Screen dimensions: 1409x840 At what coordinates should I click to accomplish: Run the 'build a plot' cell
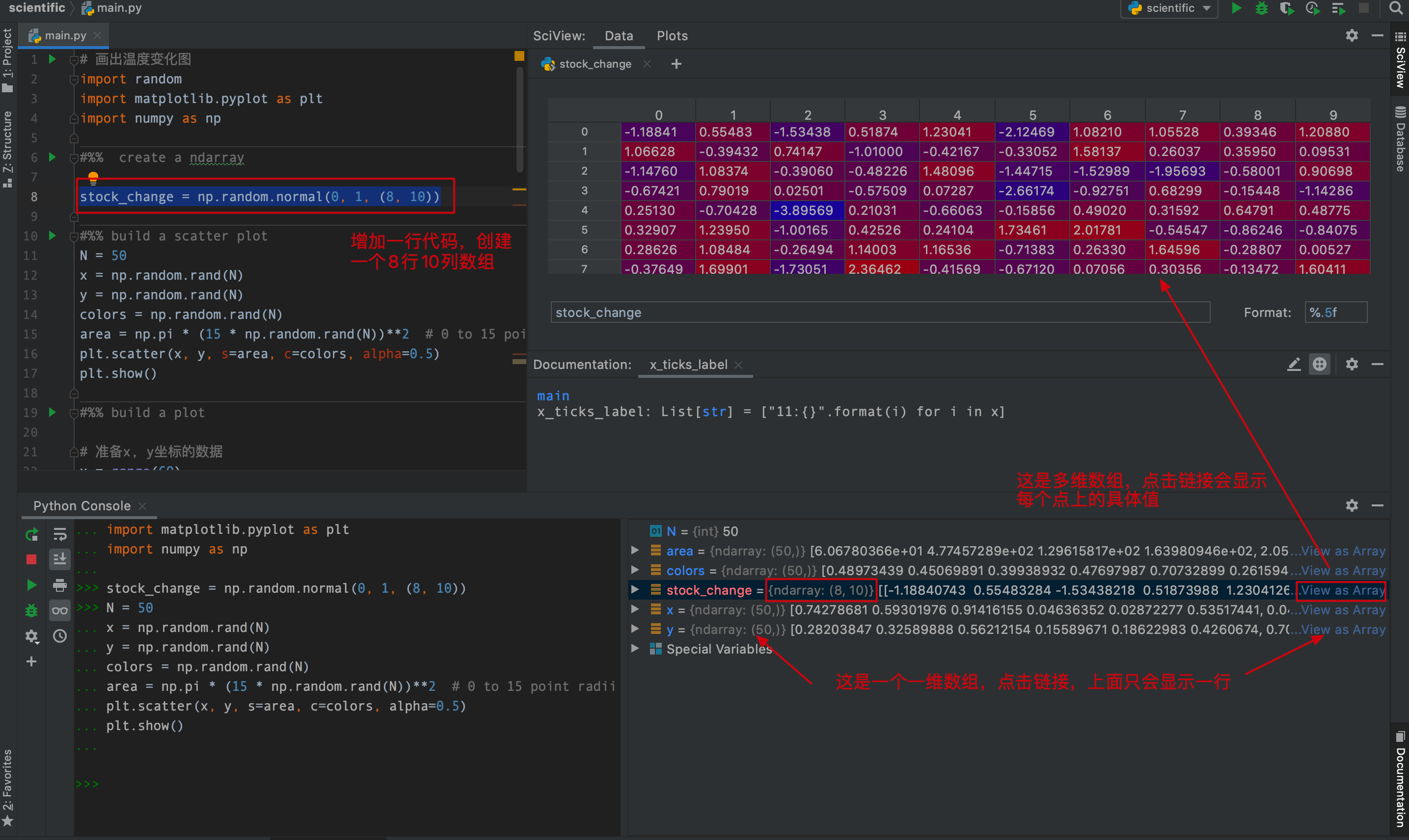point(52,412)
